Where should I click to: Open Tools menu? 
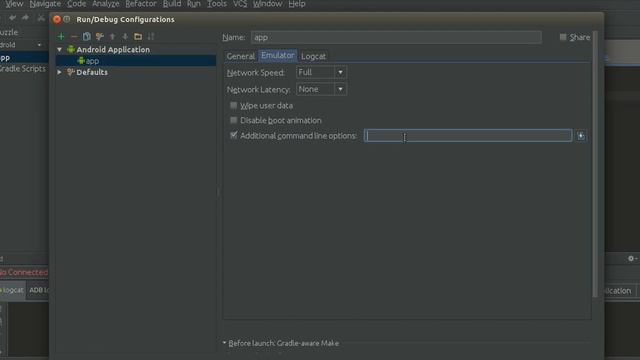(x=217, y=4)
